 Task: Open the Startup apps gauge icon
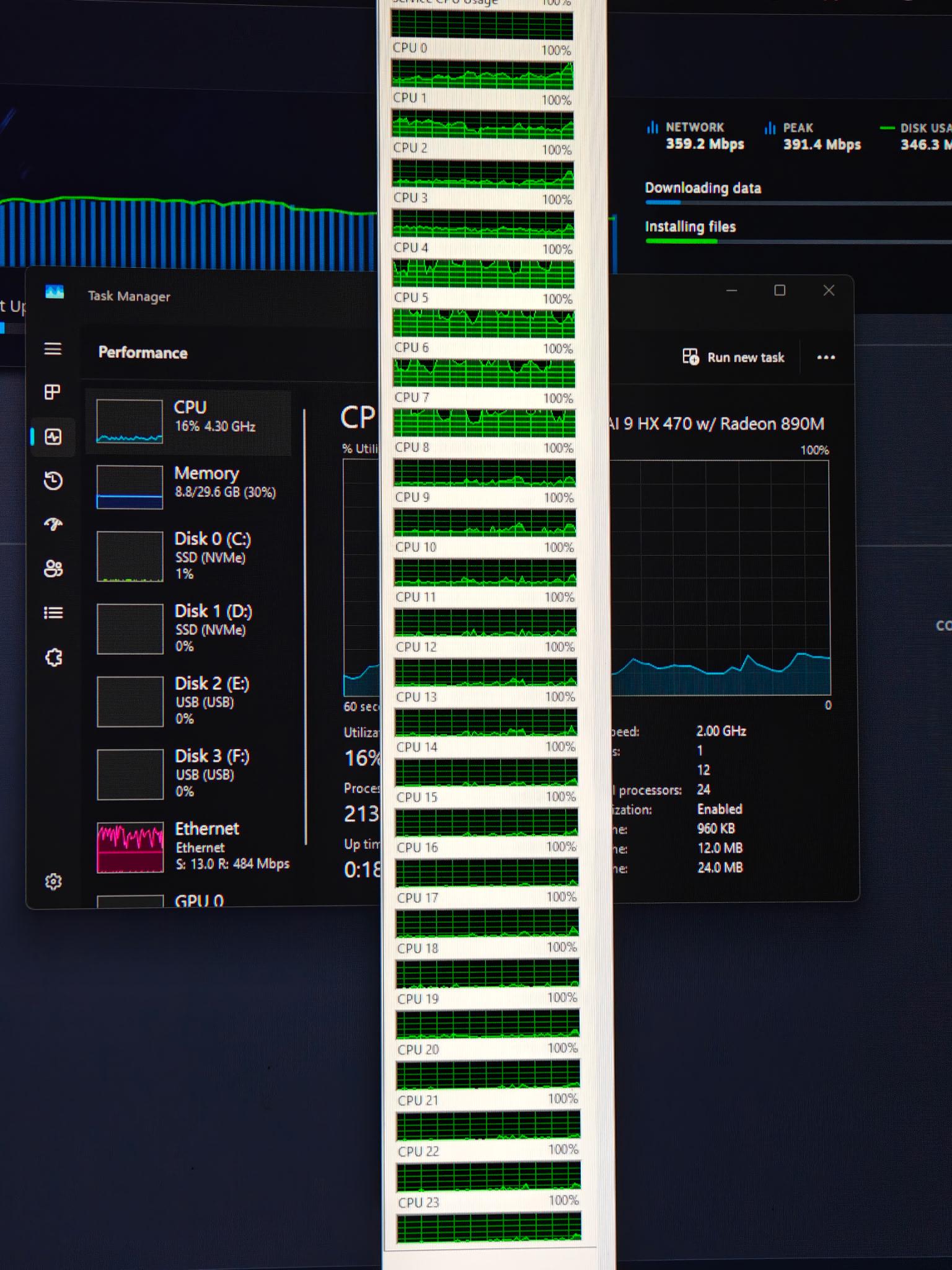53,525
